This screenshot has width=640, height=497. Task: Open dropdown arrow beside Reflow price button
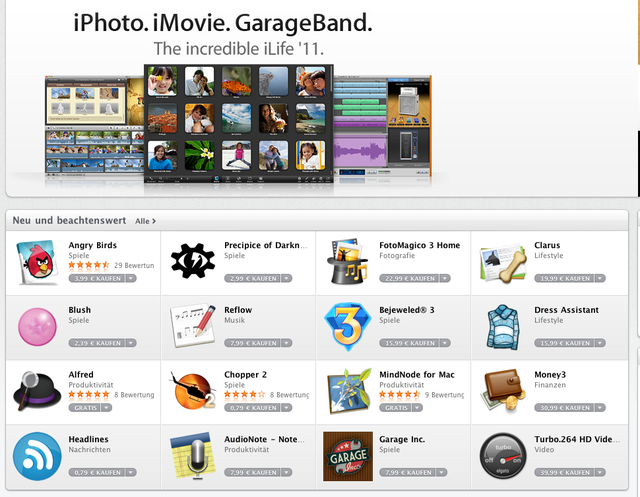pyautogui.click(x=287, y=343)
